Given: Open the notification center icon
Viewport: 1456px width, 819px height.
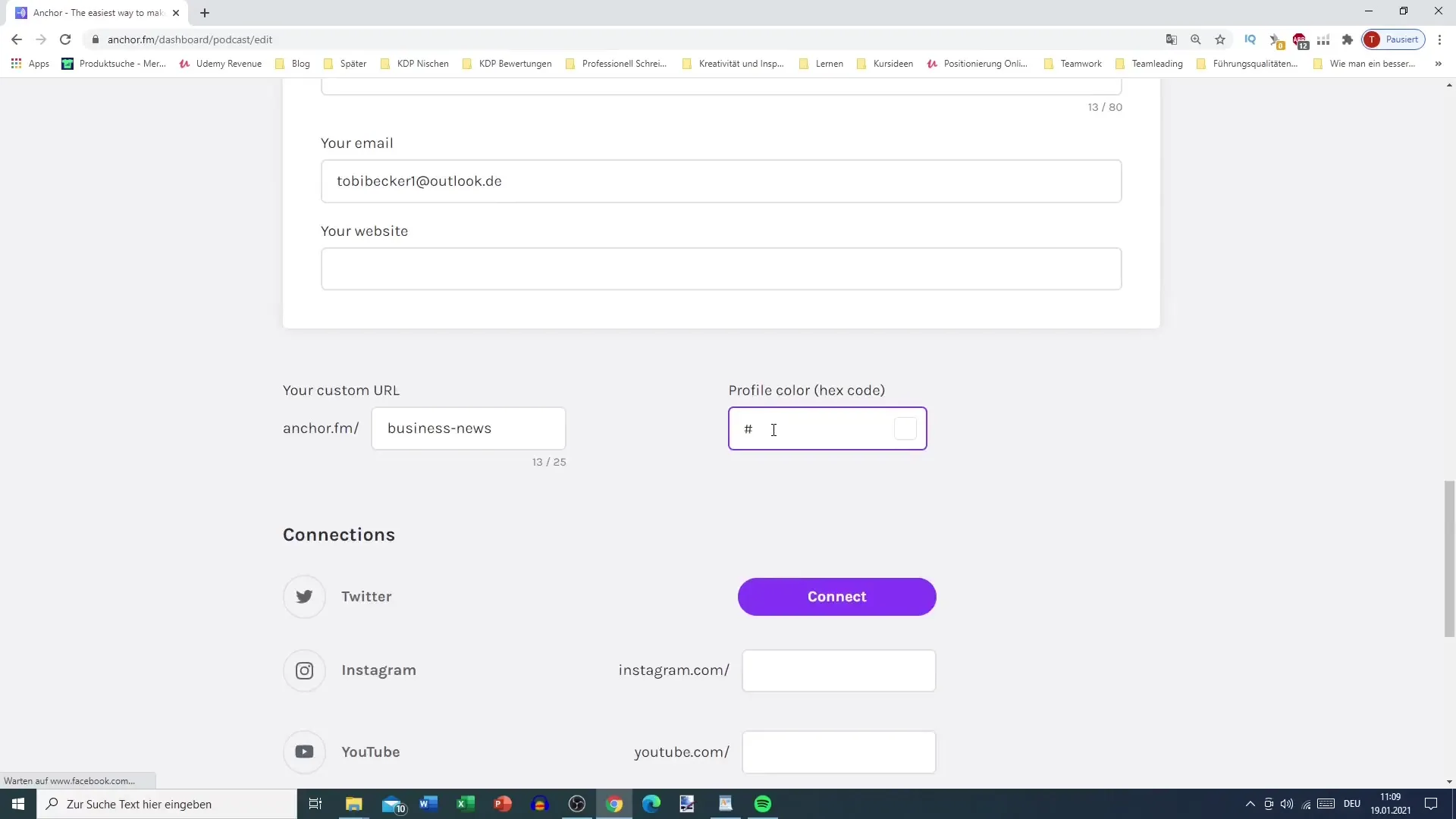Looking at the screenshot, I should click(1431, 804).
